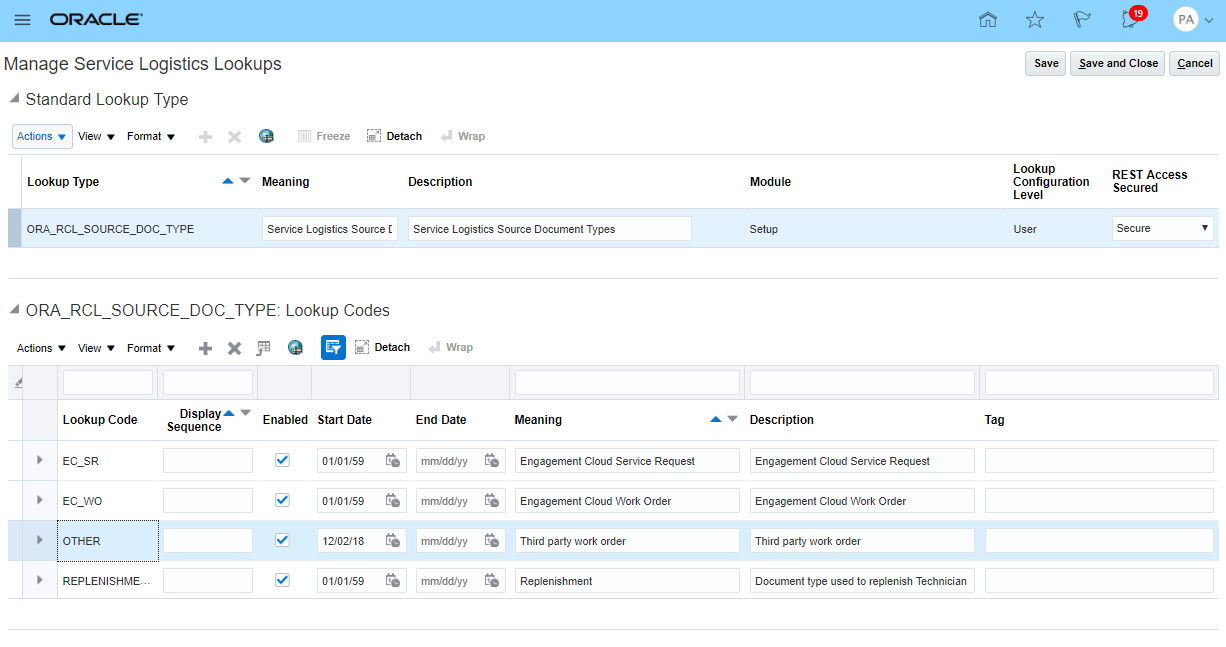The image size is (1226, 647).
Task: Click the add row plus icon in Lookup Codes
Action: pos(205,348)
